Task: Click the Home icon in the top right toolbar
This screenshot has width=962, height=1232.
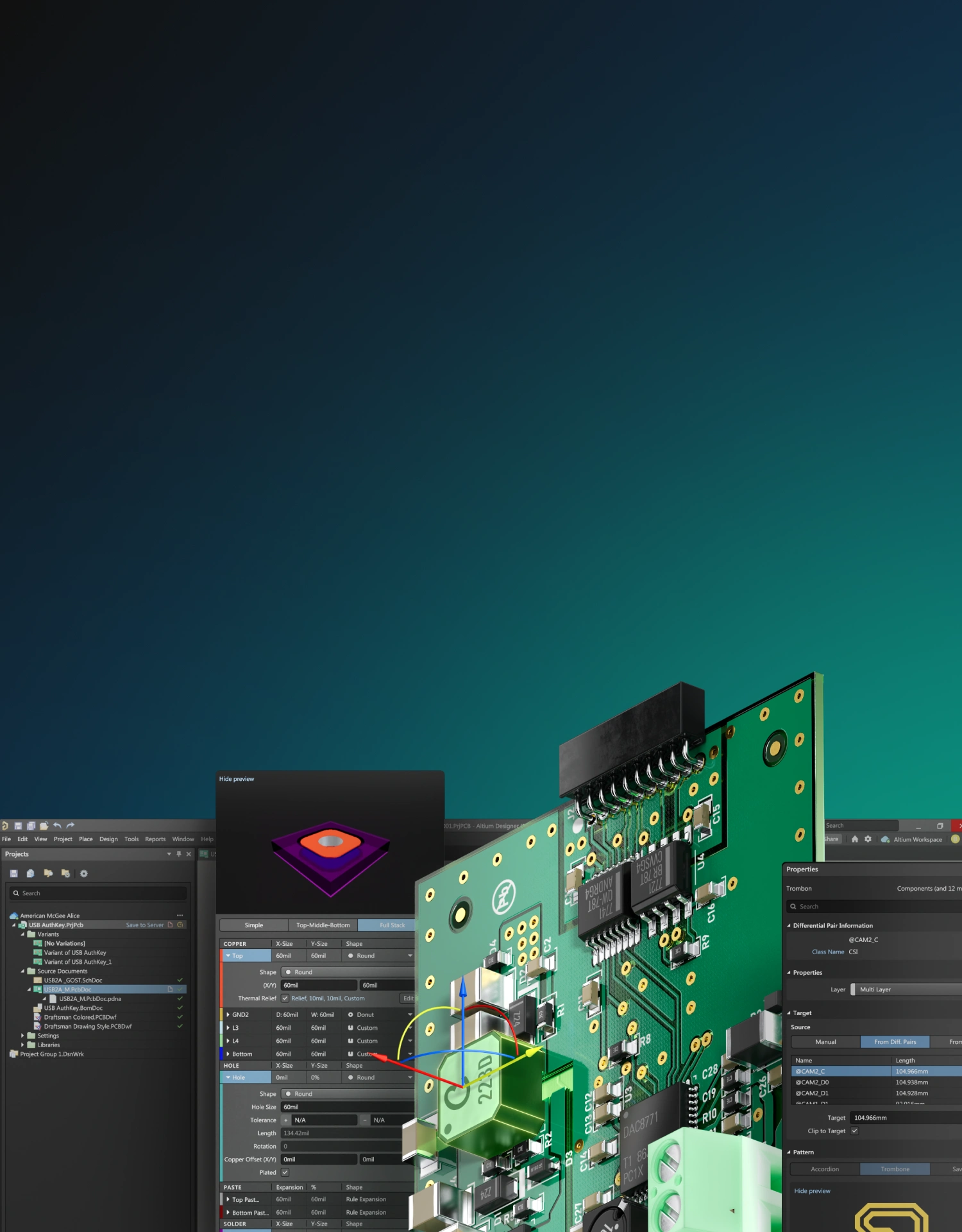Action: (855, 839)
